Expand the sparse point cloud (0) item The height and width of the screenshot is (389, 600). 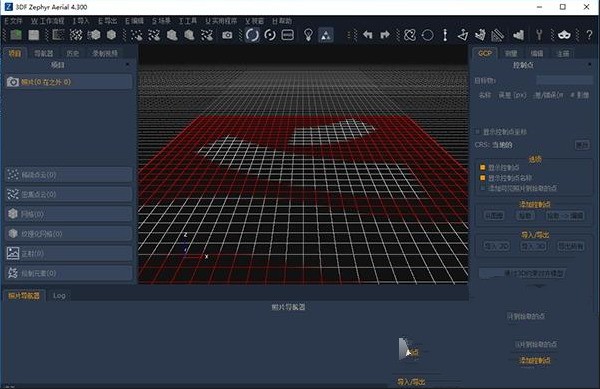[x=69, y=175]
